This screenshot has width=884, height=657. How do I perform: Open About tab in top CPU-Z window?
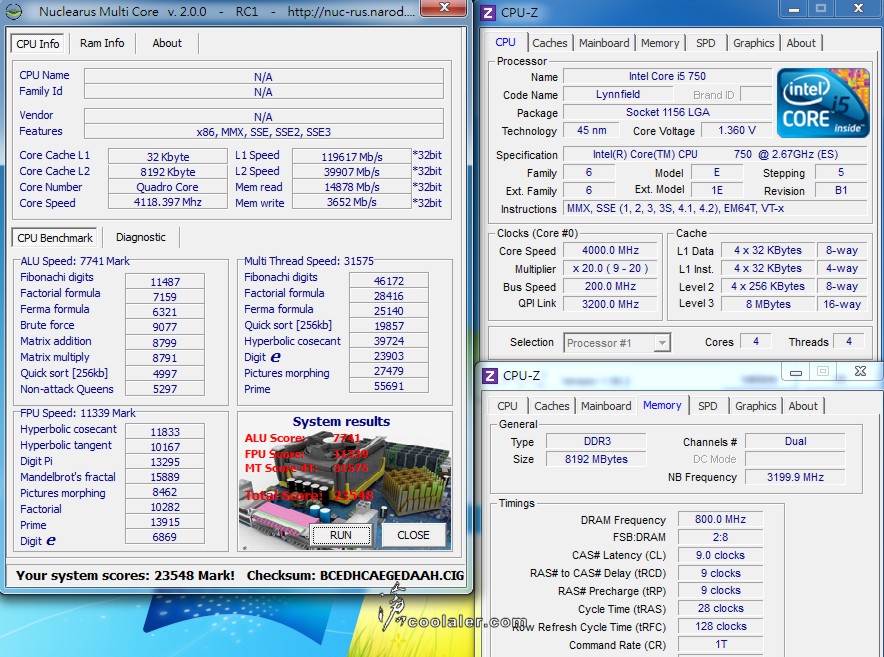tap(801, 43)
